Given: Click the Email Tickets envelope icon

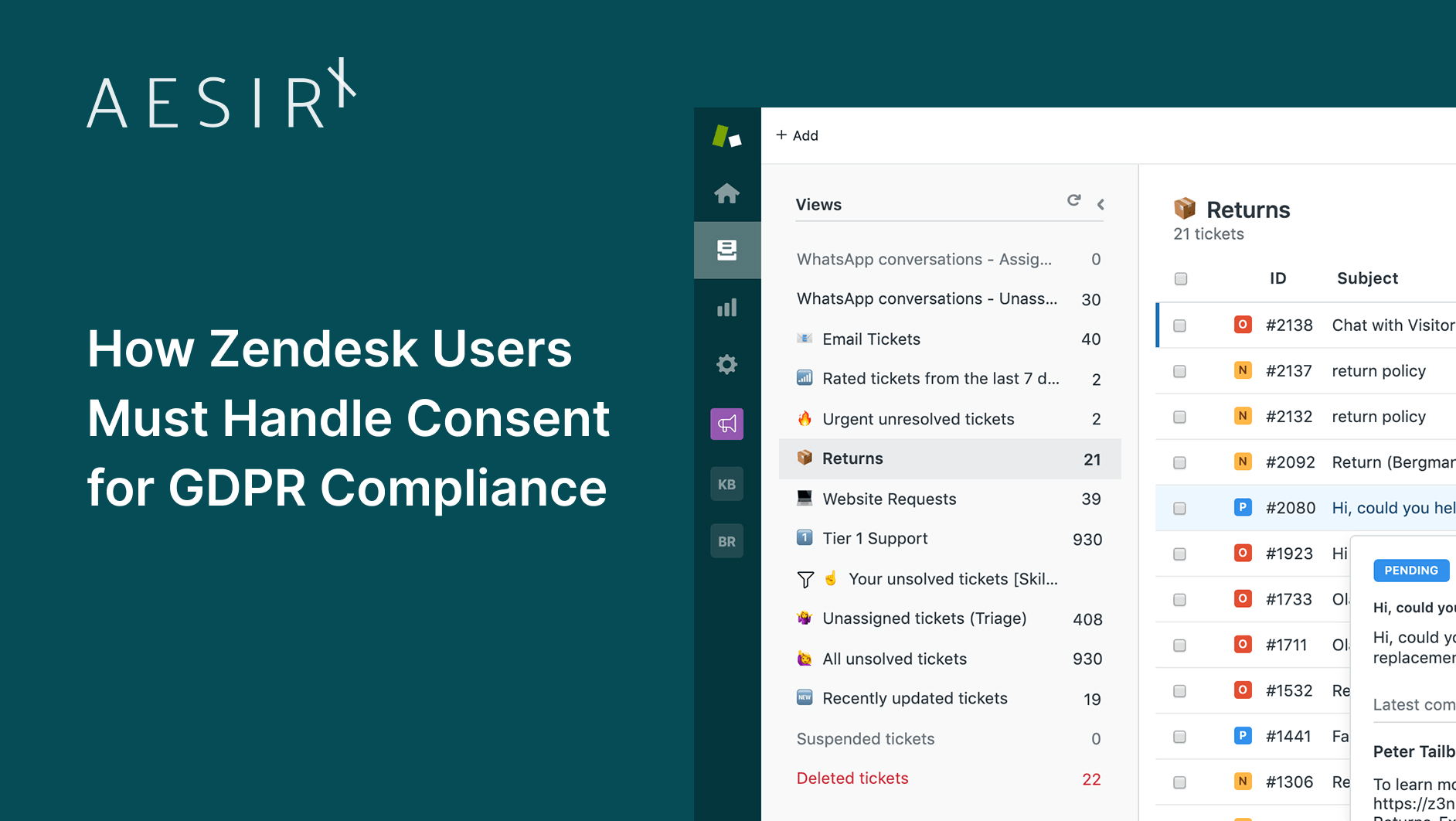Looking at the screenshot, I should point(805,339).
